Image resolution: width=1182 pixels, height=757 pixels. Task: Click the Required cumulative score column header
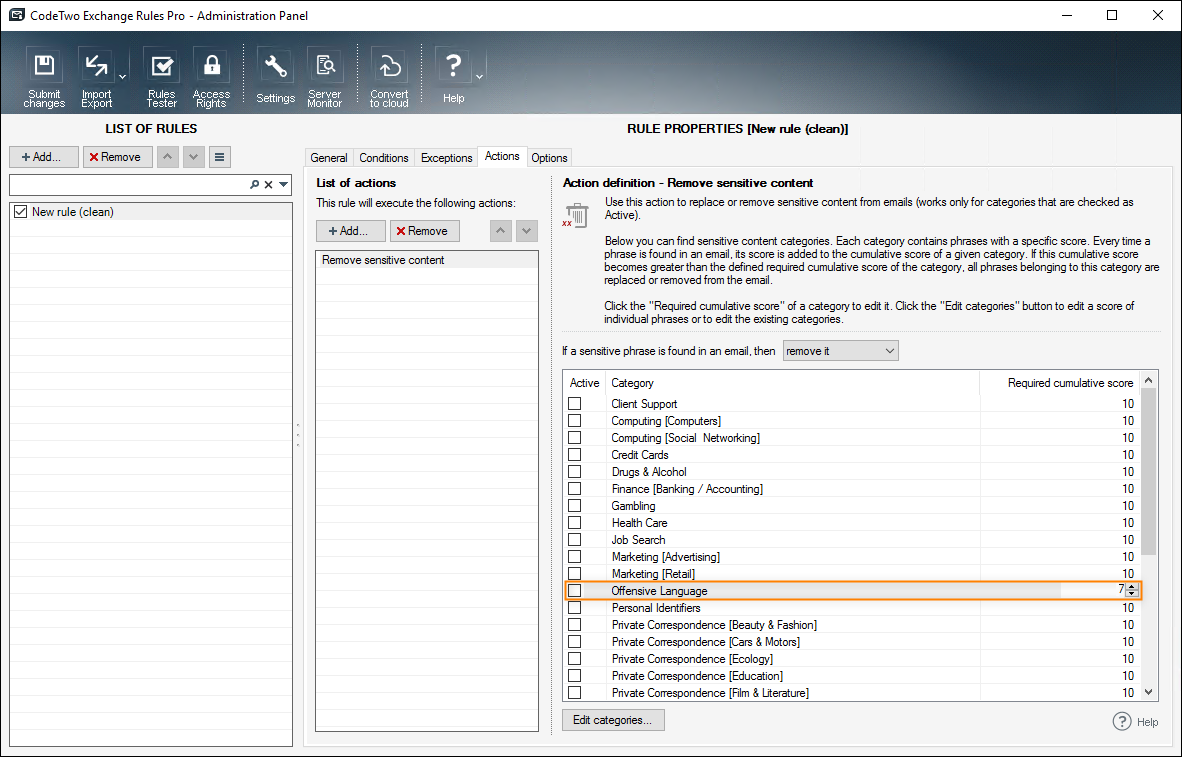point(1059,383)
